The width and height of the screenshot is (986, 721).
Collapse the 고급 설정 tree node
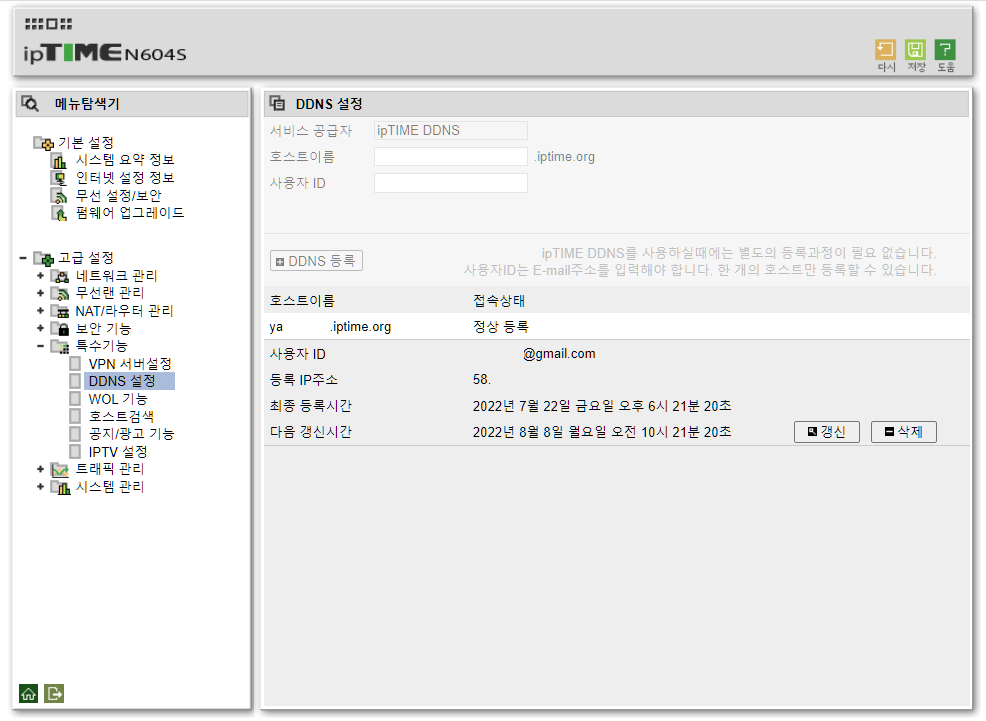(x=23, y=258)
